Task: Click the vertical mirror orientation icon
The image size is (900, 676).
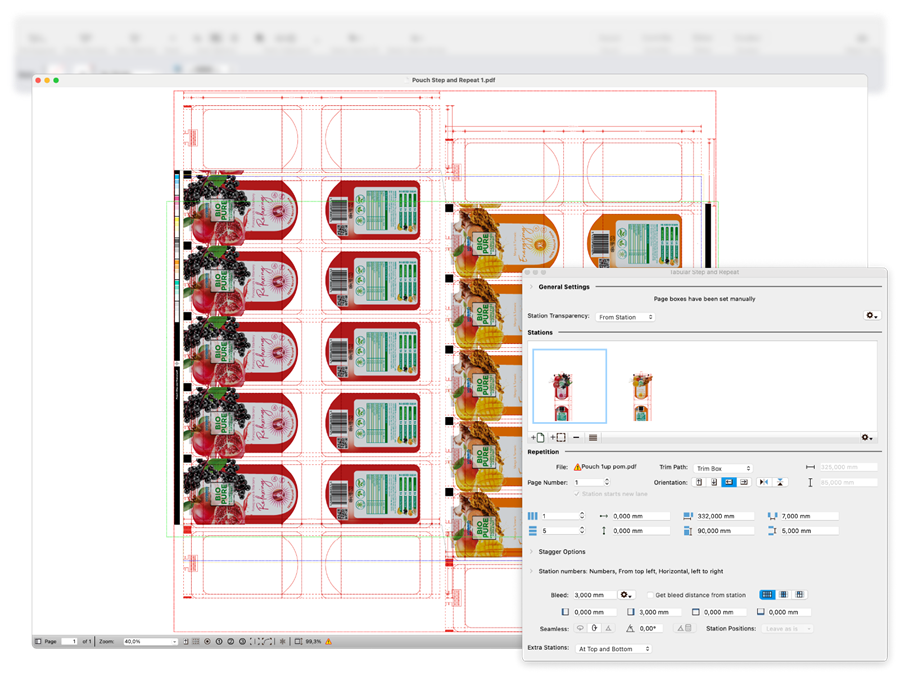Action: tap(780, 482)
